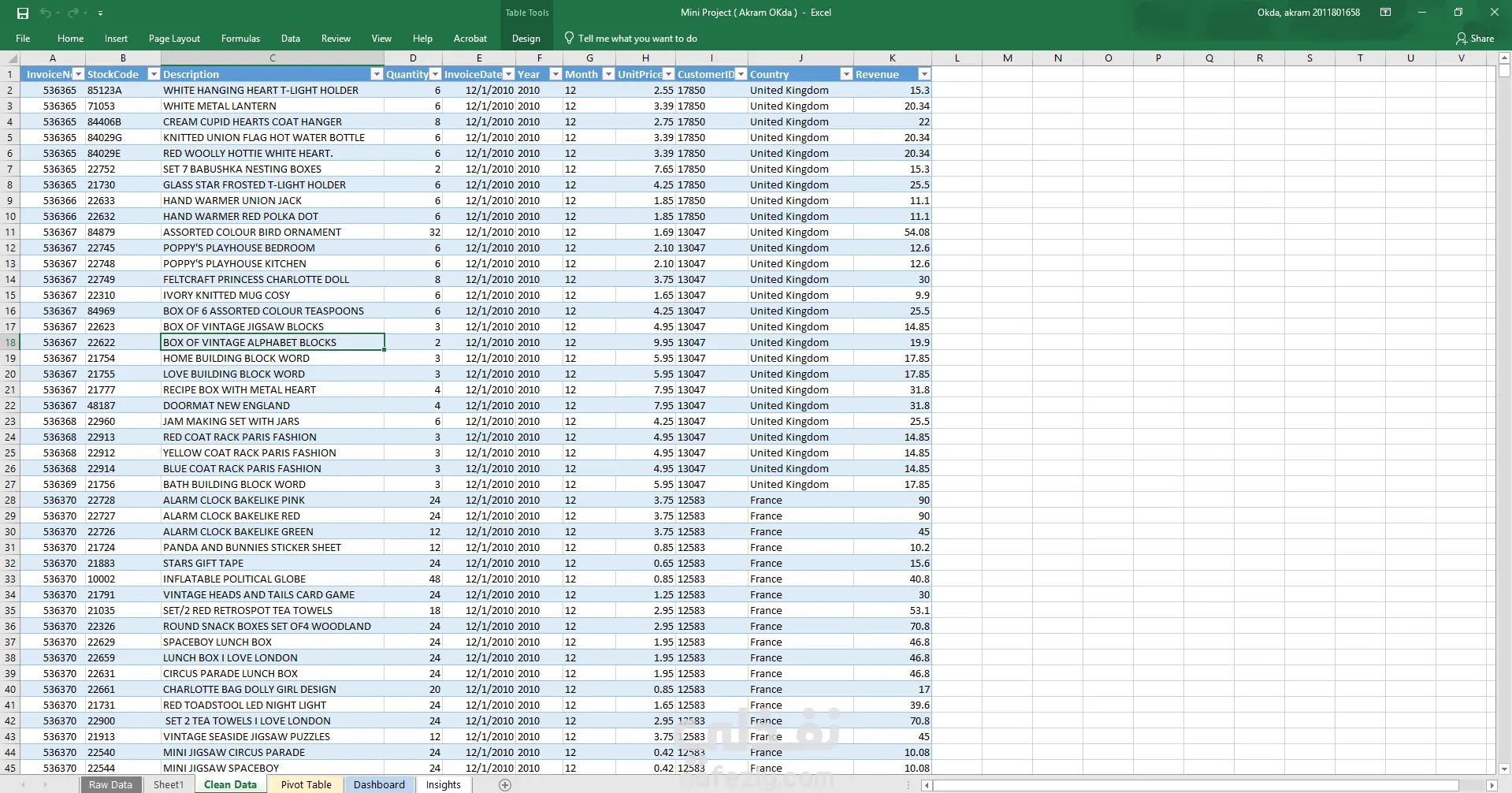Click the Select All corner triangle
Screen dimensions: 1512x793
(13, 58)
